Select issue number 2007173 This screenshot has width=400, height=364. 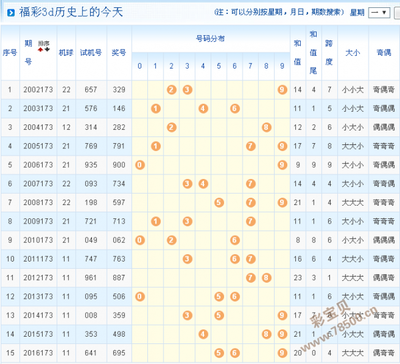38,184
